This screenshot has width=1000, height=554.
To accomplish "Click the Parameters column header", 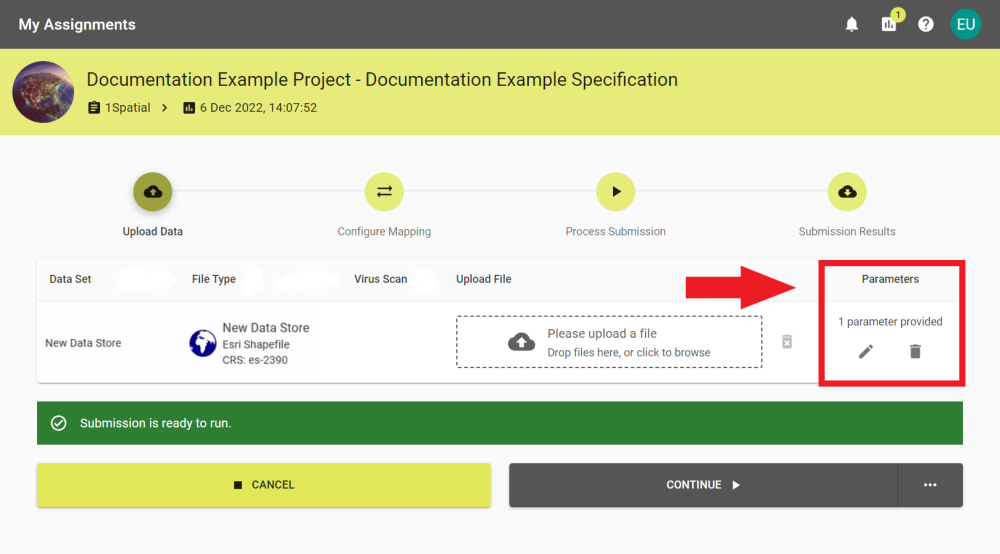I will tap(890, 279).
